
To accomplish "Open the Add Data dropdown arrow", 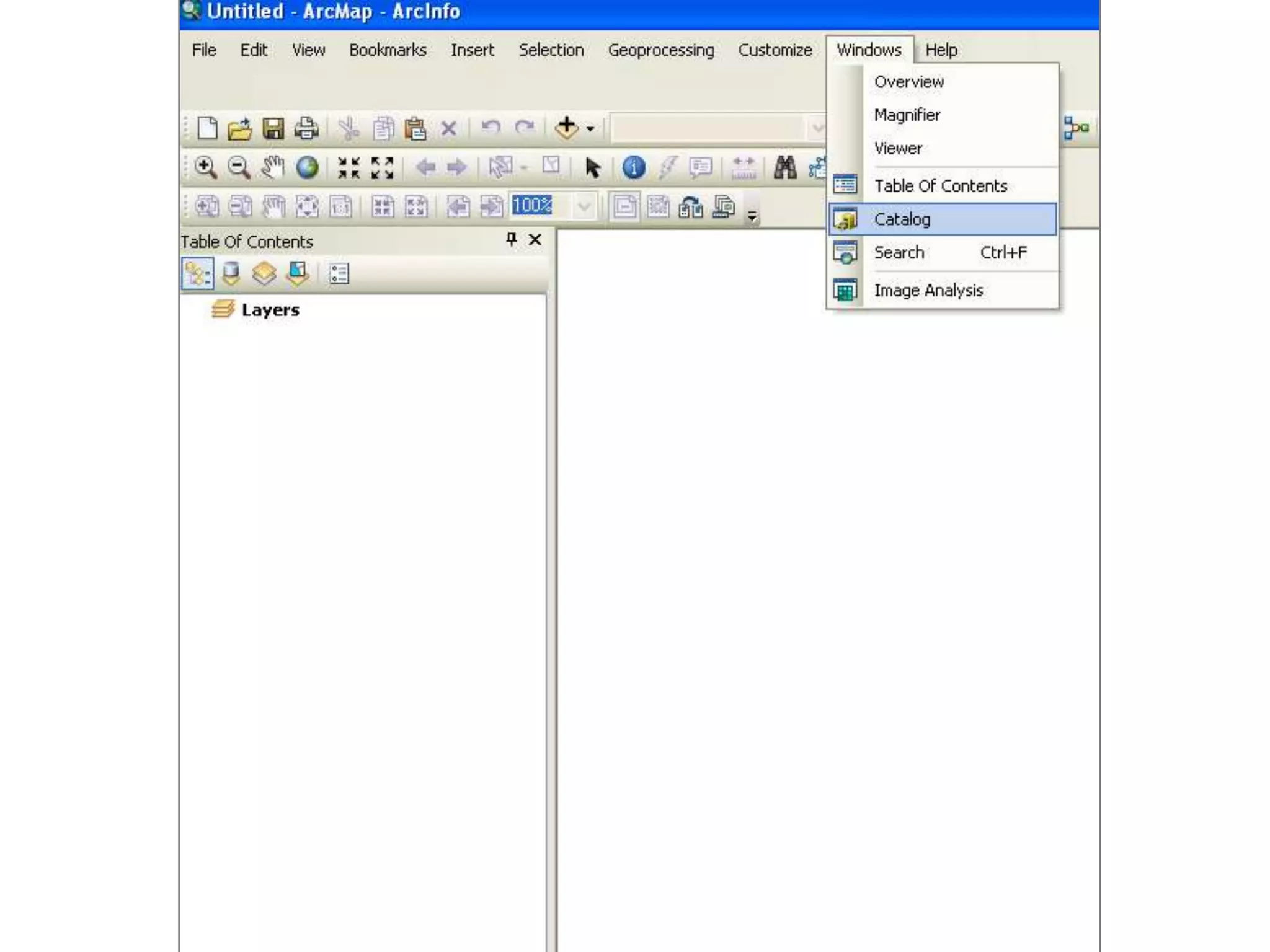I will coord(590,129).
